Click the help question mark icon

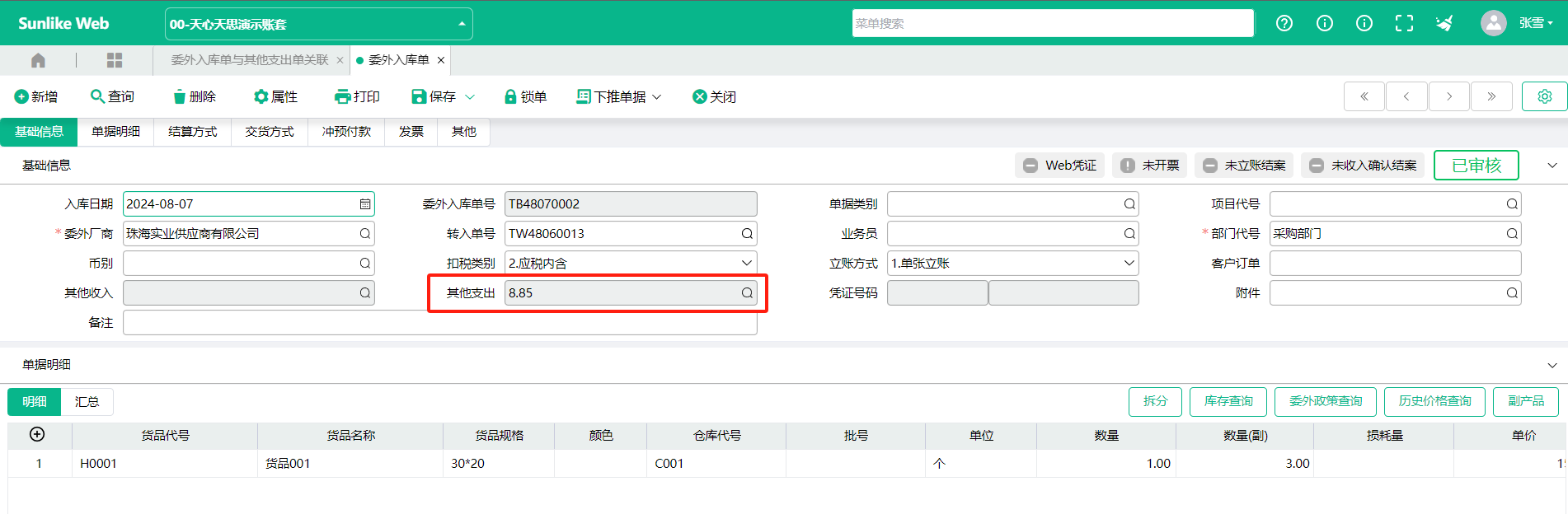coord(1284,23)
